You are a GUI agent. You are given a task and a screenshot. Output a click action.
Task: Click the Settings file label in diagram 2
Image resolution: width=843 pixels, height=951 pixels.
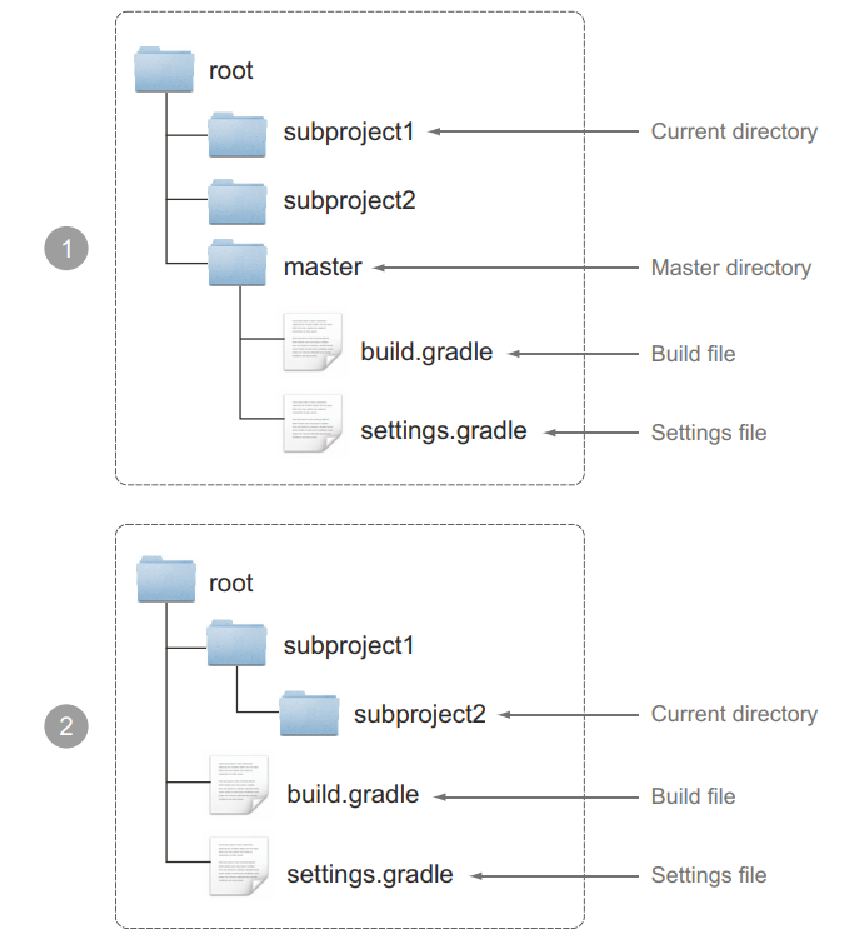click(x=709, y=875)
